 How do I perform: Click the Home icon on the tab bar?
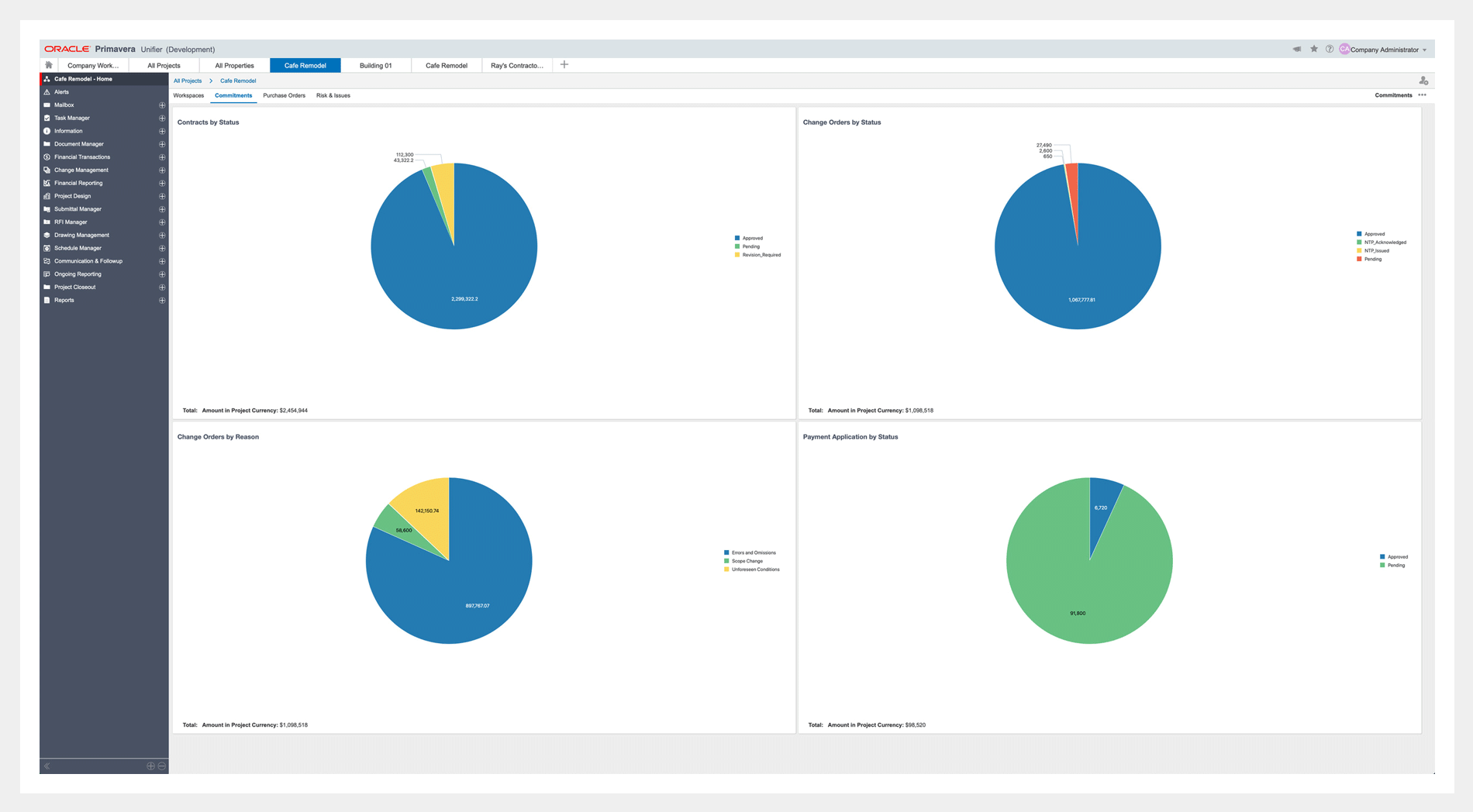49,65
